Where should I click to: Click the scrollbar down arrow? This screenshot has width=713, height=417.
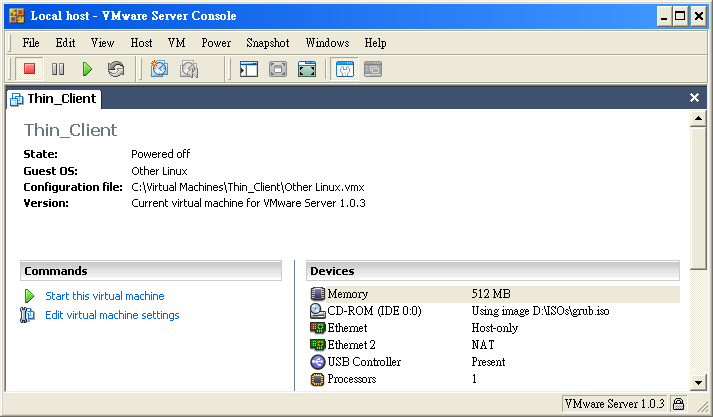click(x=698, y=382)
